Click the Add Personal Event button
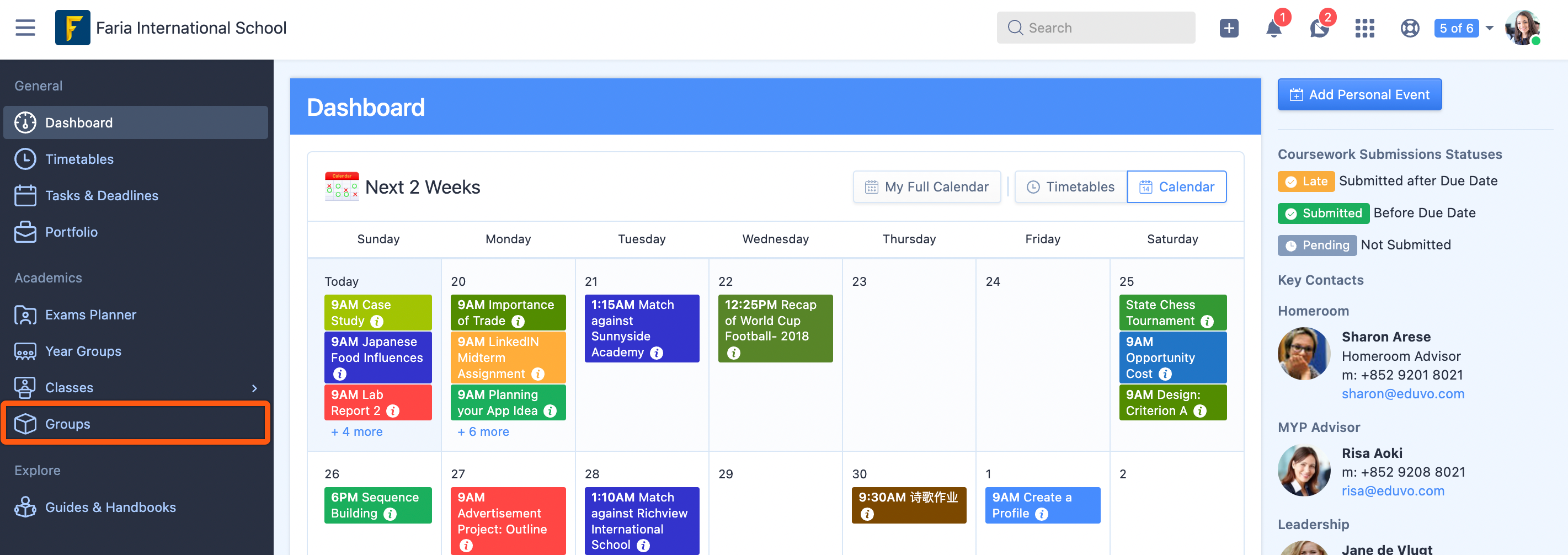The height and width of the screenshot is (555, 1568). (x=1359, y=94)
